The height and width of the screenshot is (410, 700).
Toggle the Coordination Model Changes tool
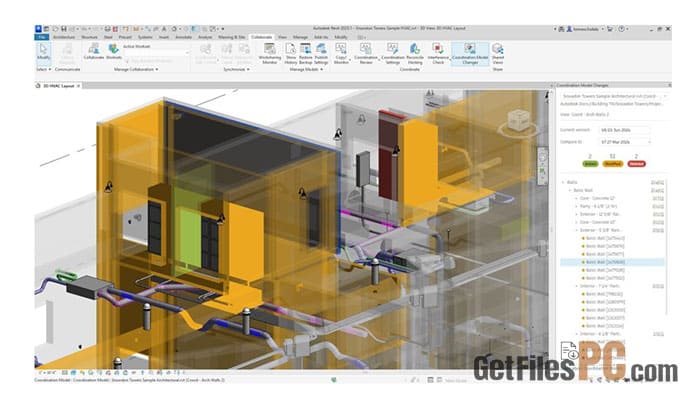pyautogui.click(x=470, y=54)
